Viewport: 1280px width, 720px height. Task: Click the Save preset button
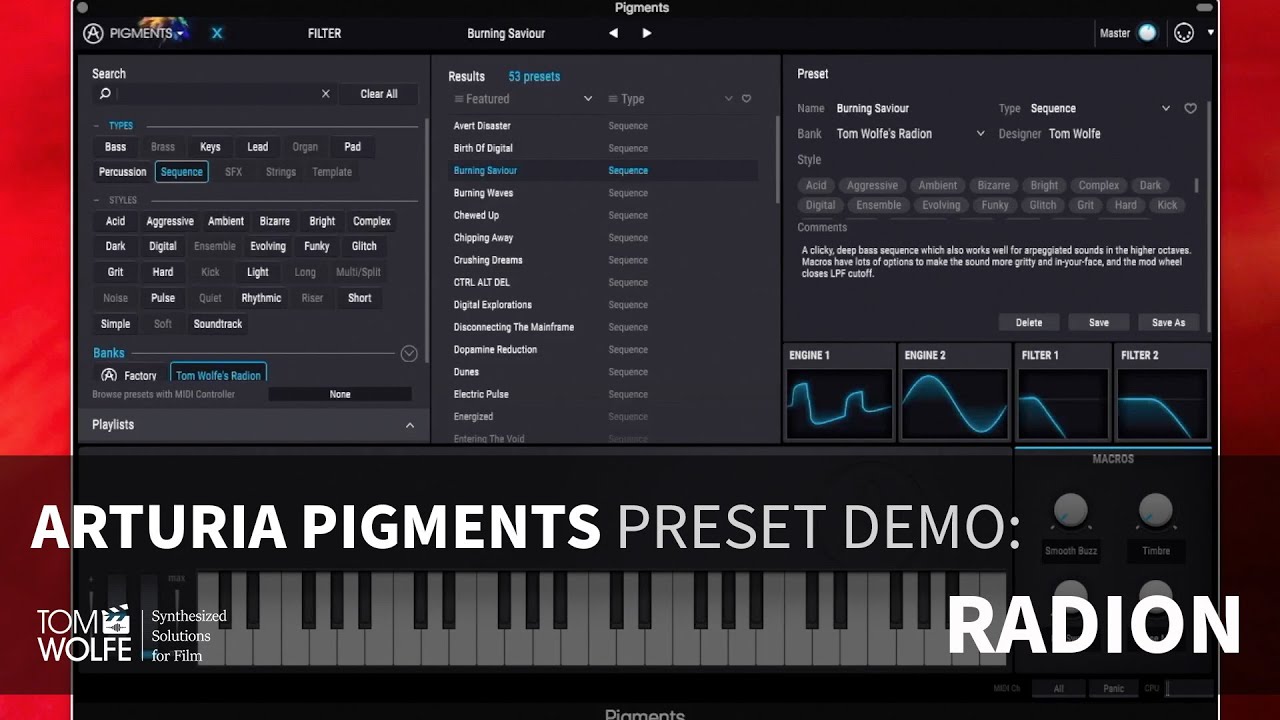click(x=1099, y=322)
